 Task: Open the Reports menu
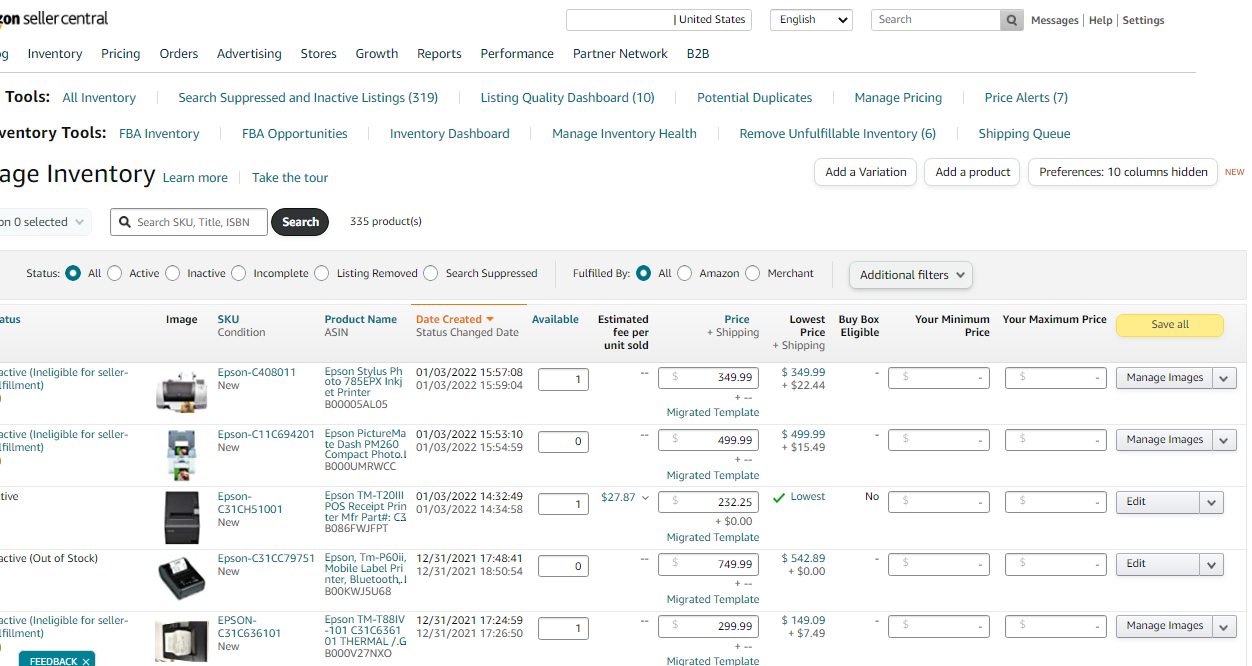(x=439, y=54)
